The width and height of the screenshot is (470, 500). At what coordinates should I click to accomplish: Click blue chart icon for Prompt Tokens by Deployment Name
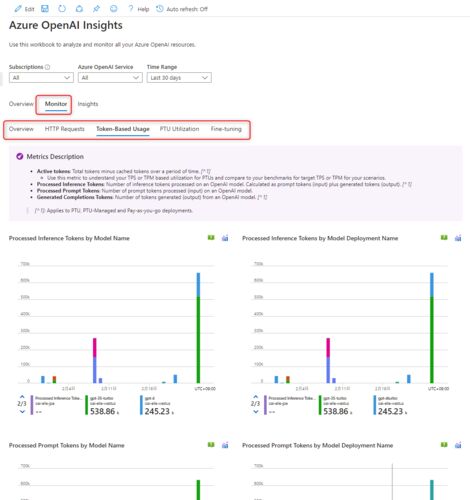pos(458,445)
